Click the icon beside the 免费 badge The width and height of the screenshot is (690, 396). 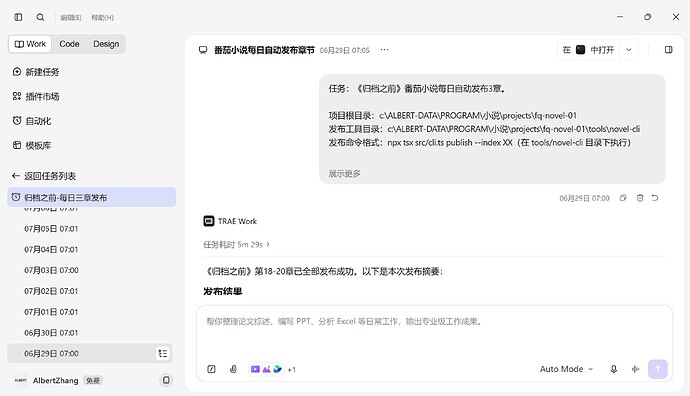tap(166, 380)
